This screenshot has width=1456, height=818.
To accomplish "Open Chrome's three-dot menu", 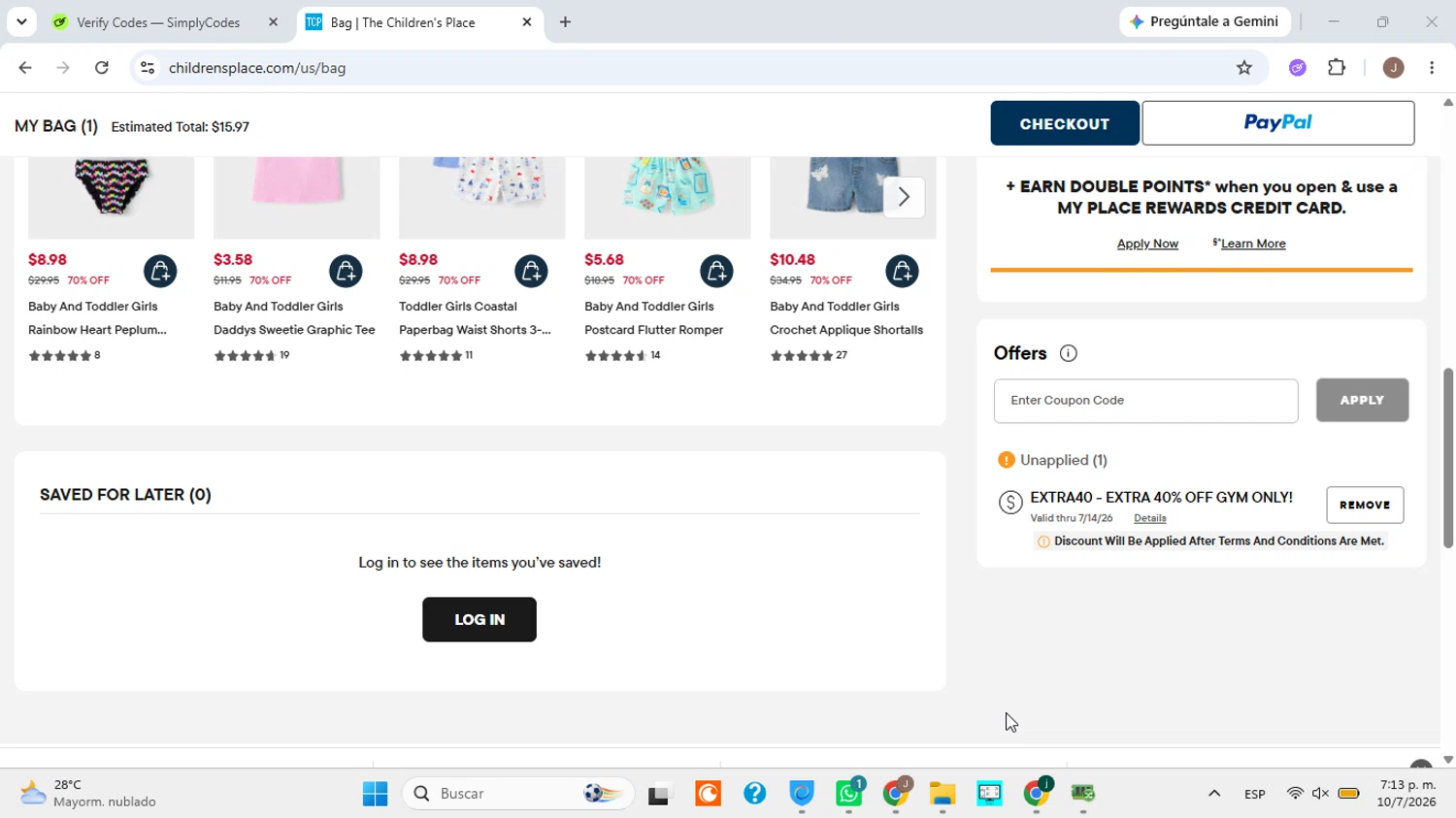I will click(x=1432, y=68).
